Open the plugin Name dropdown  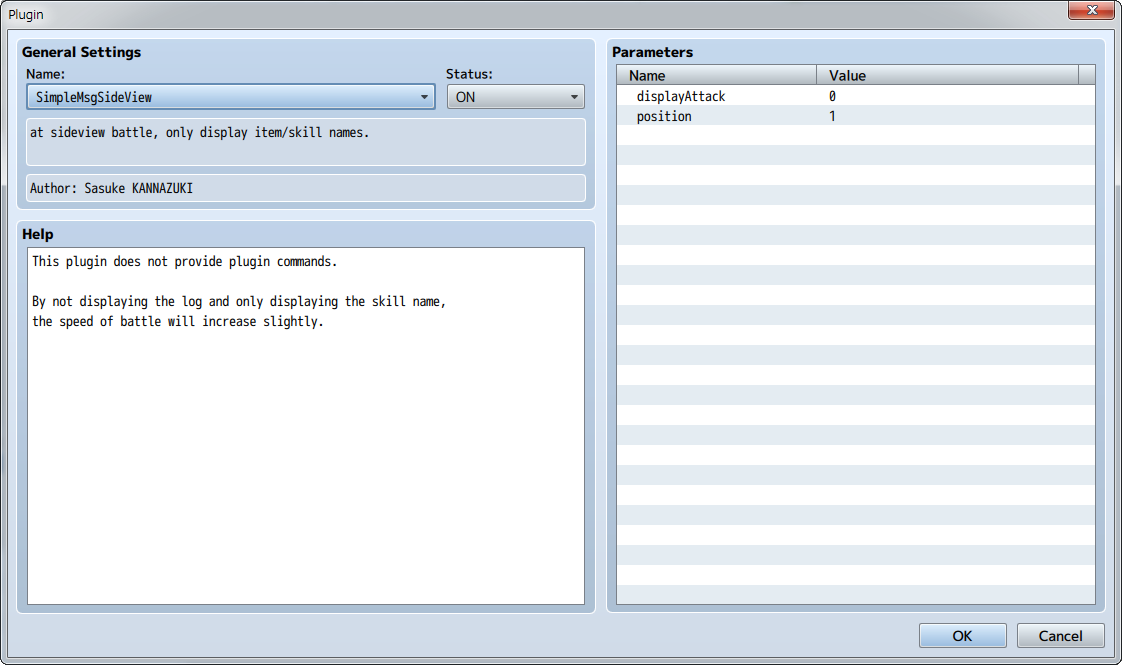230,97
